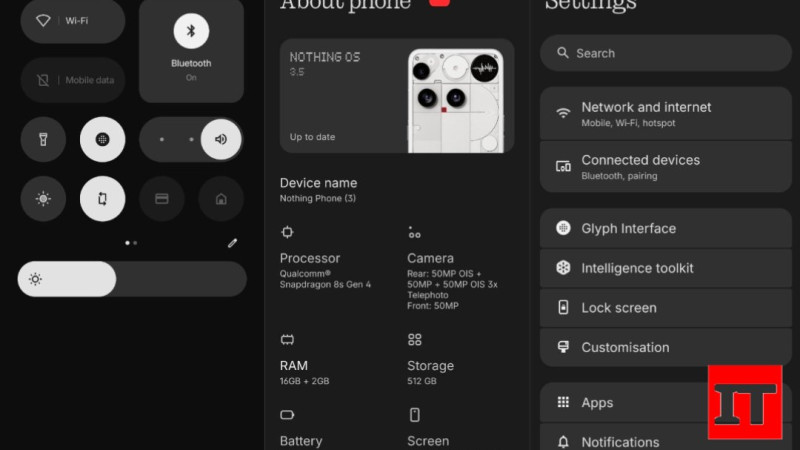
Task: Select the Qualcomm Snapdragon 8s Gen 4 text
Action: [x=326, y=279]
